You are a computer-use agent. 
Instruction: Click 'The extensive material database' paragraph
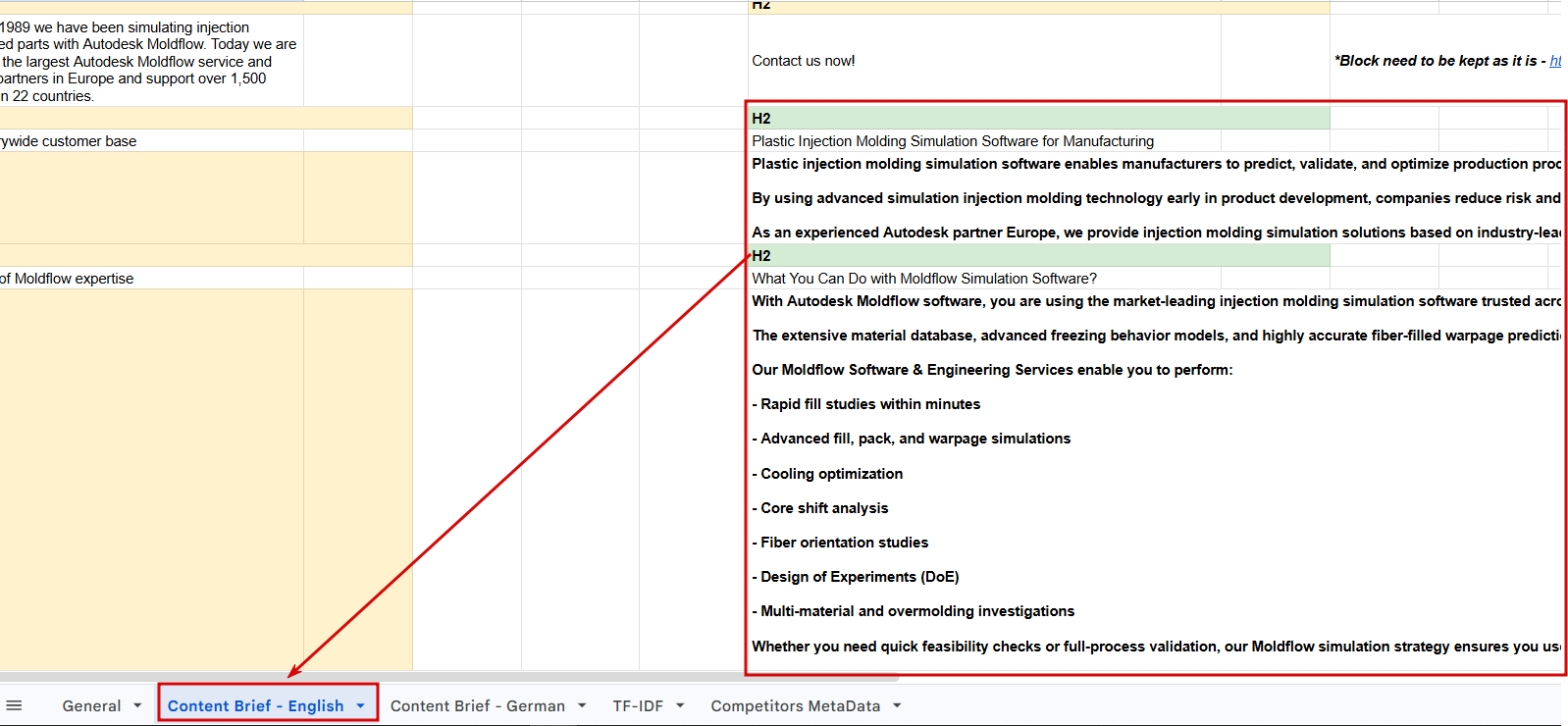click(1156, 336)
